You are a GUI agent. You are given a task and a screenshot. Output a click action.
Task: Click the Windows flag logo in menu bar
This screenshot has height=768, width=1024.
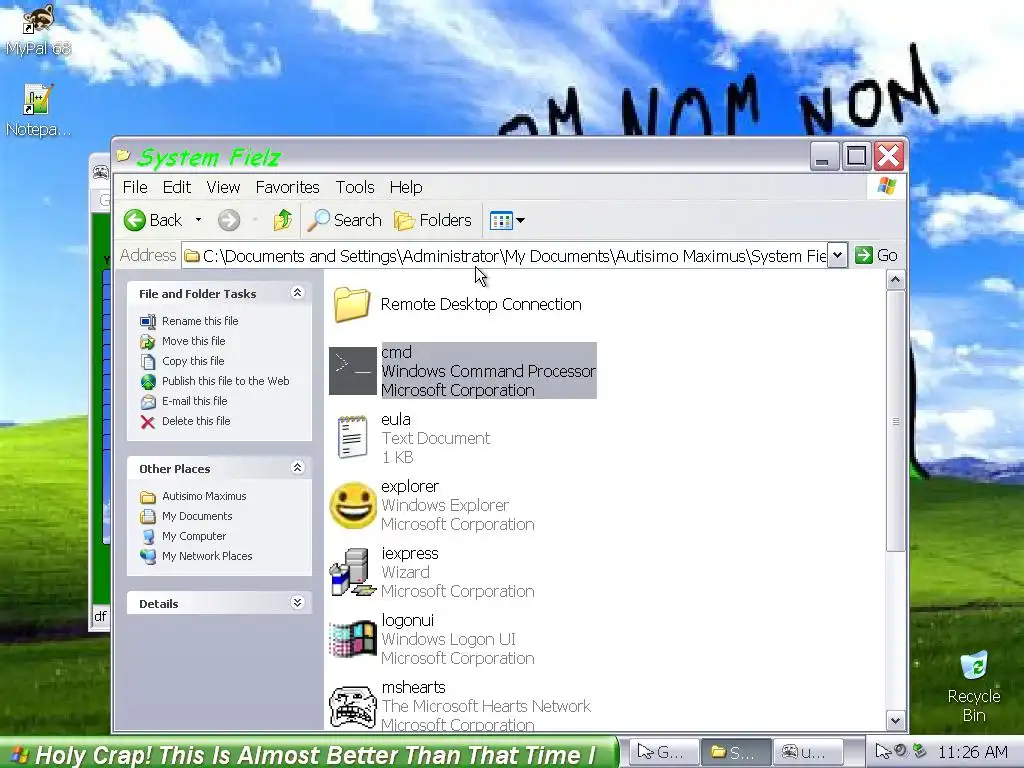point(886,187)
